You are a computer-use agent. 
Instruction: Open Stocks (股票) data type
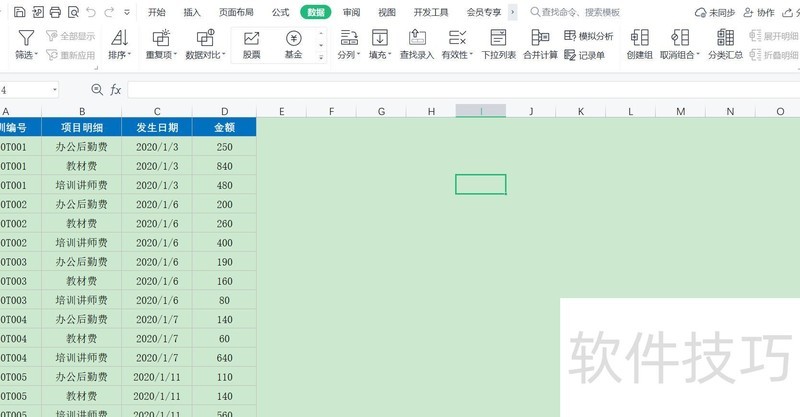point(252,45)
